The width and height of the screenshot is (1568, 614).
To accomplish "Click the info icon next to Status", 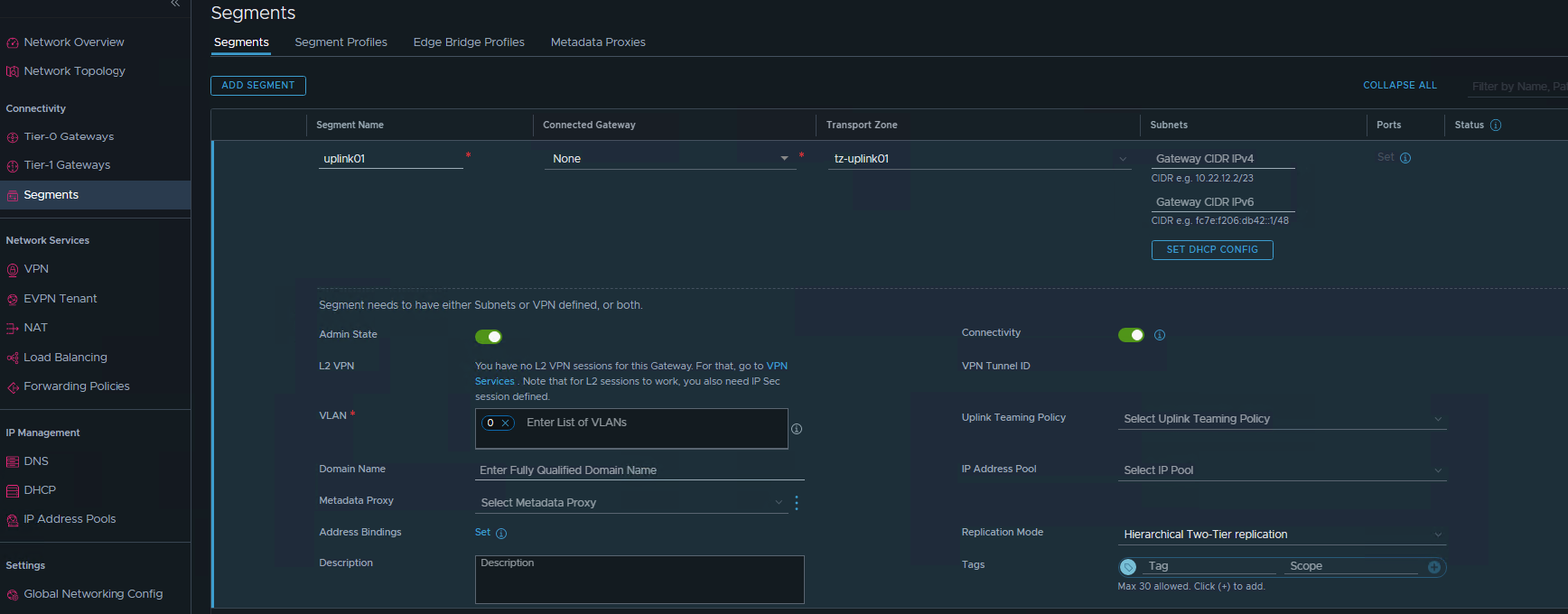I will 1496,126.
